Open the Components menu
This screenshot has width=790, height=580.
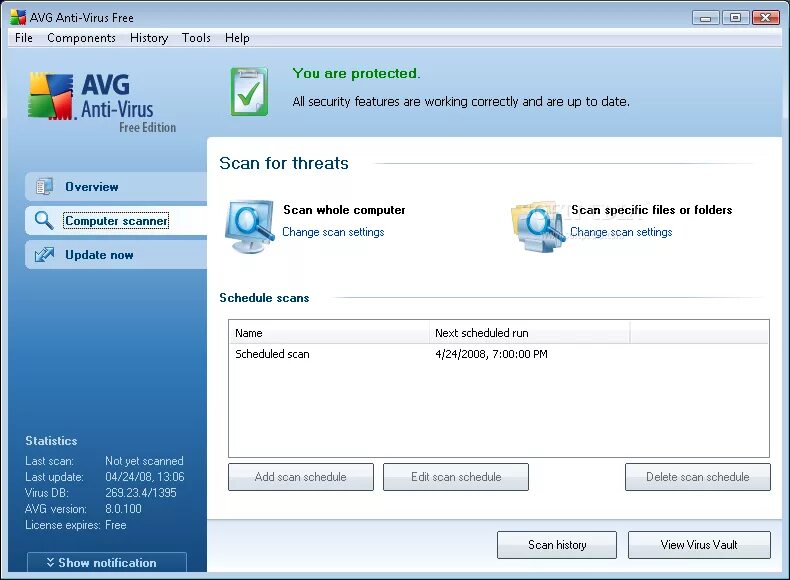coord(81,38)
